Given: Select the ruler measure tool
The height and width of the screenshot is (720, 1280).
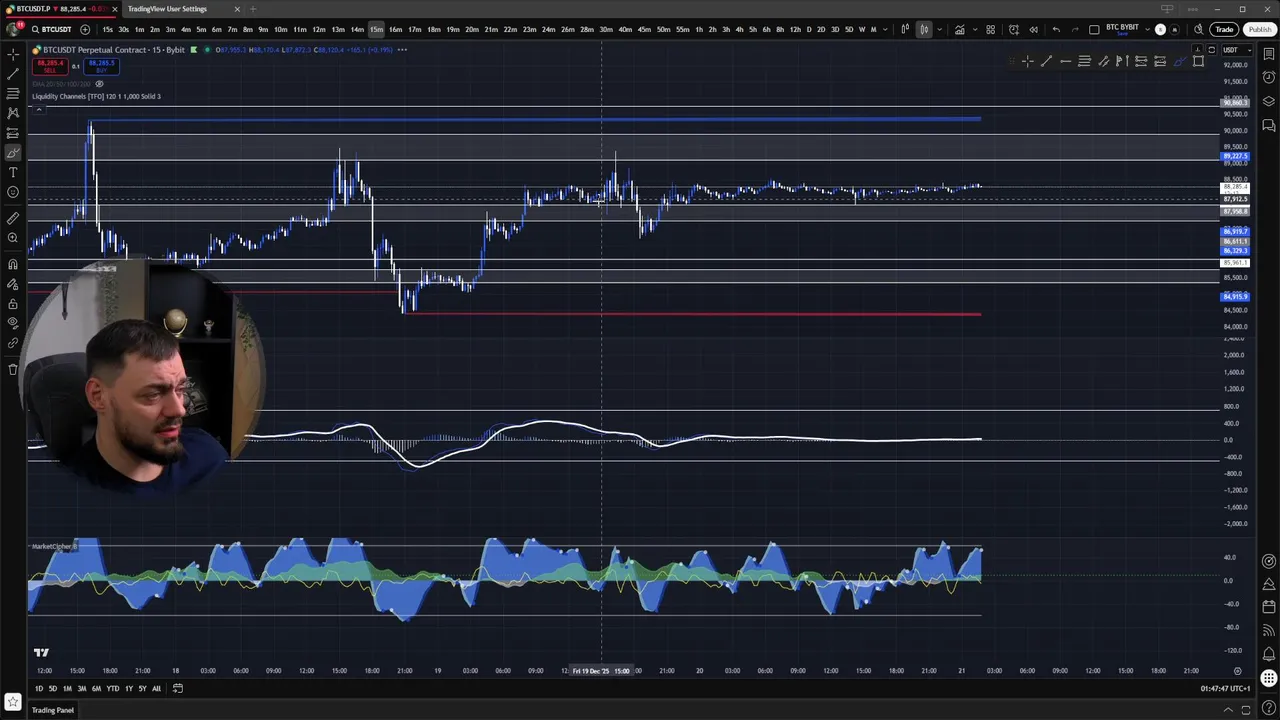Looking at the screenshot, I should pos(12,218).
